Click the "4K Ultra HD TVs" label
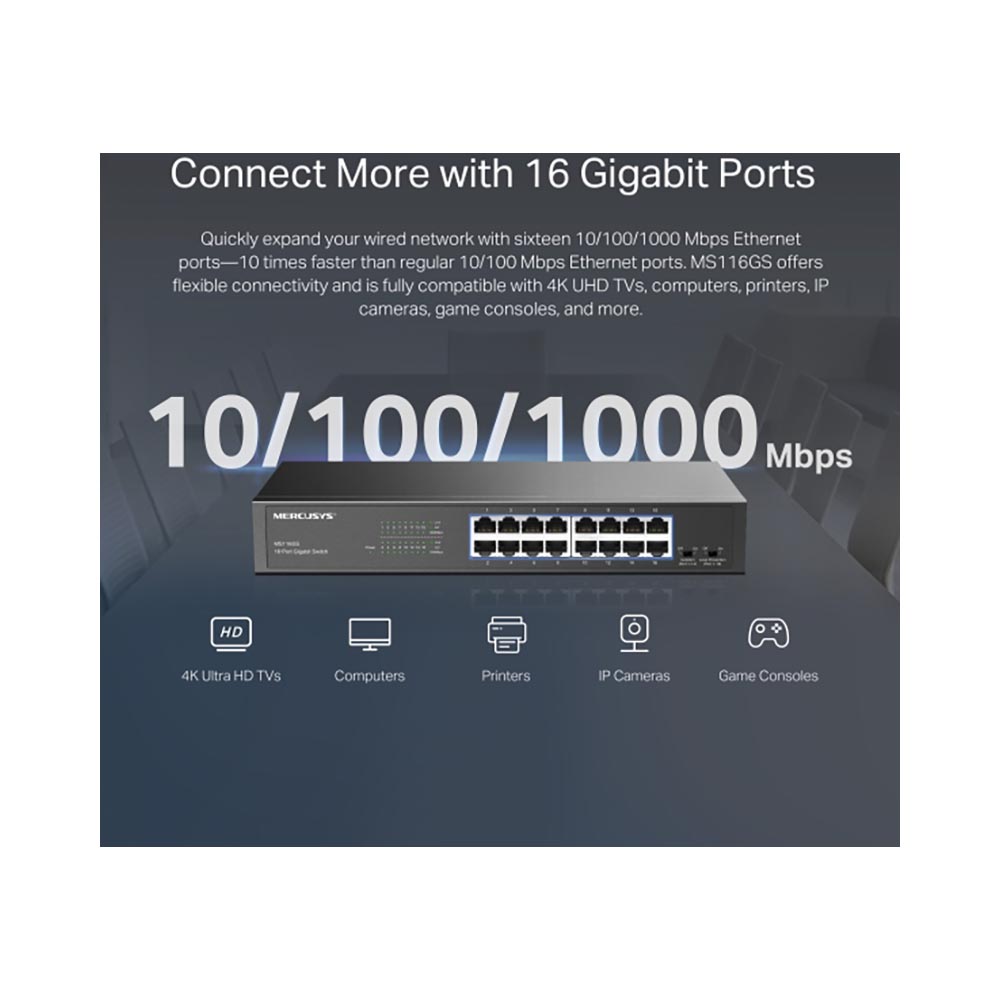Screen dimensions: 1000x1000 (231, 675)
